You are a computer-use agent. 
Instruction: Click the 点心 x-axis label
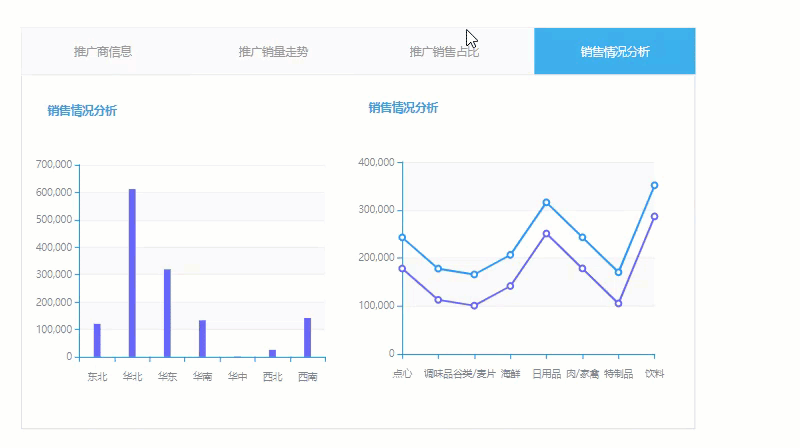[402, 374]
